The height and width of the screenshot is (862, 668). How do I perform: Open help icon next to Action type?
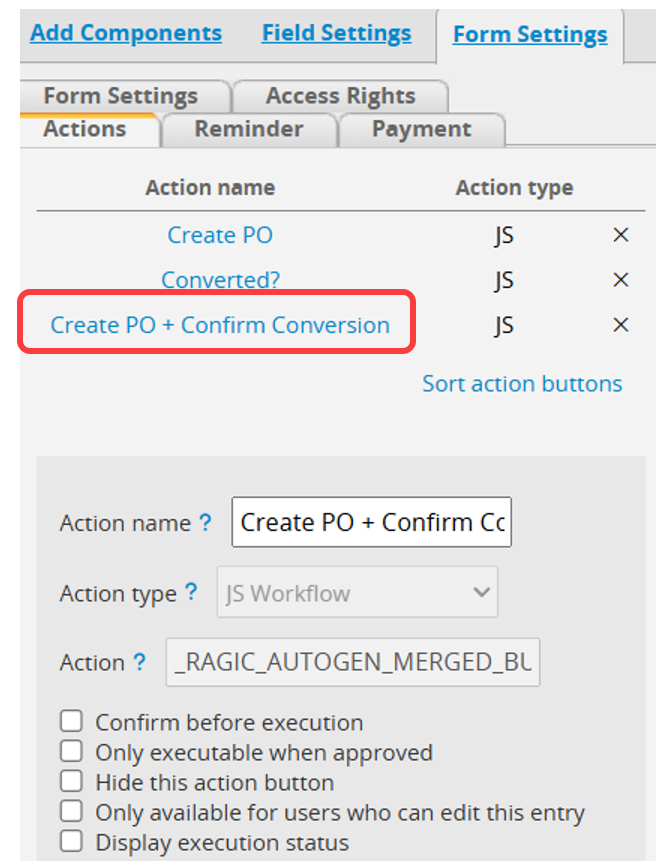point(191,592)
